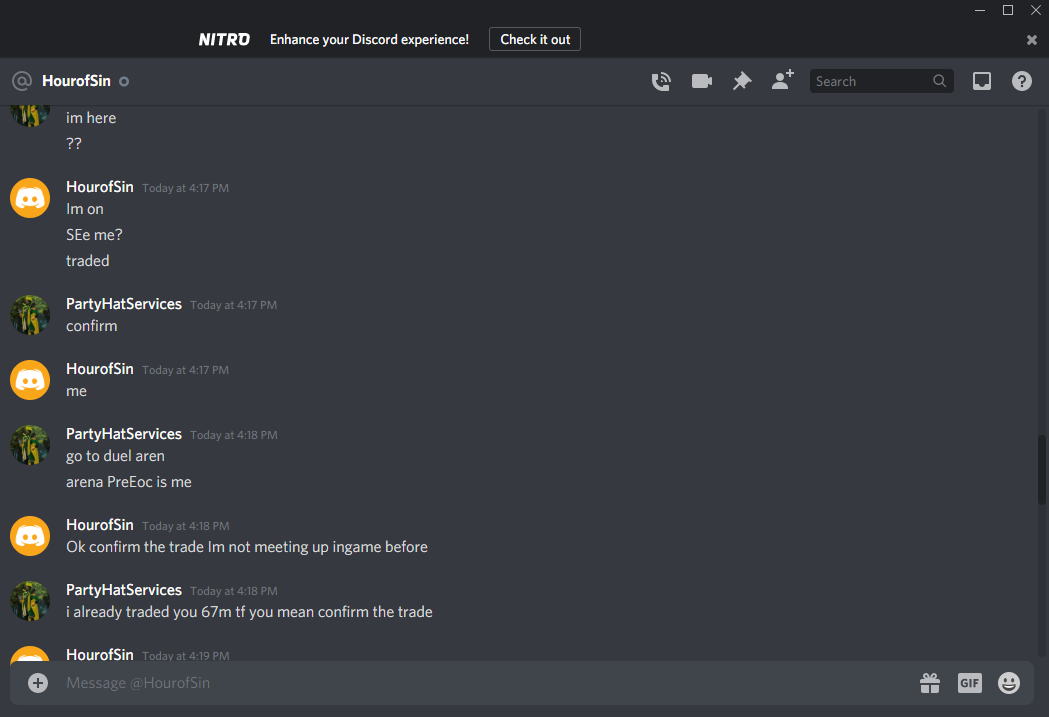Viewport: 1049px width, 717px height.
Task: Open pinned messages
Action: click(742, 81)
